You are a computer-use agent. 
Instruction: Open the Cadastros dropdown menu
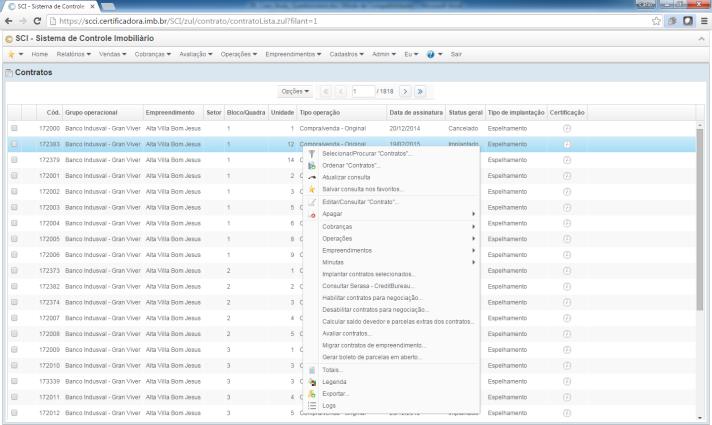(x=346, y=54)
